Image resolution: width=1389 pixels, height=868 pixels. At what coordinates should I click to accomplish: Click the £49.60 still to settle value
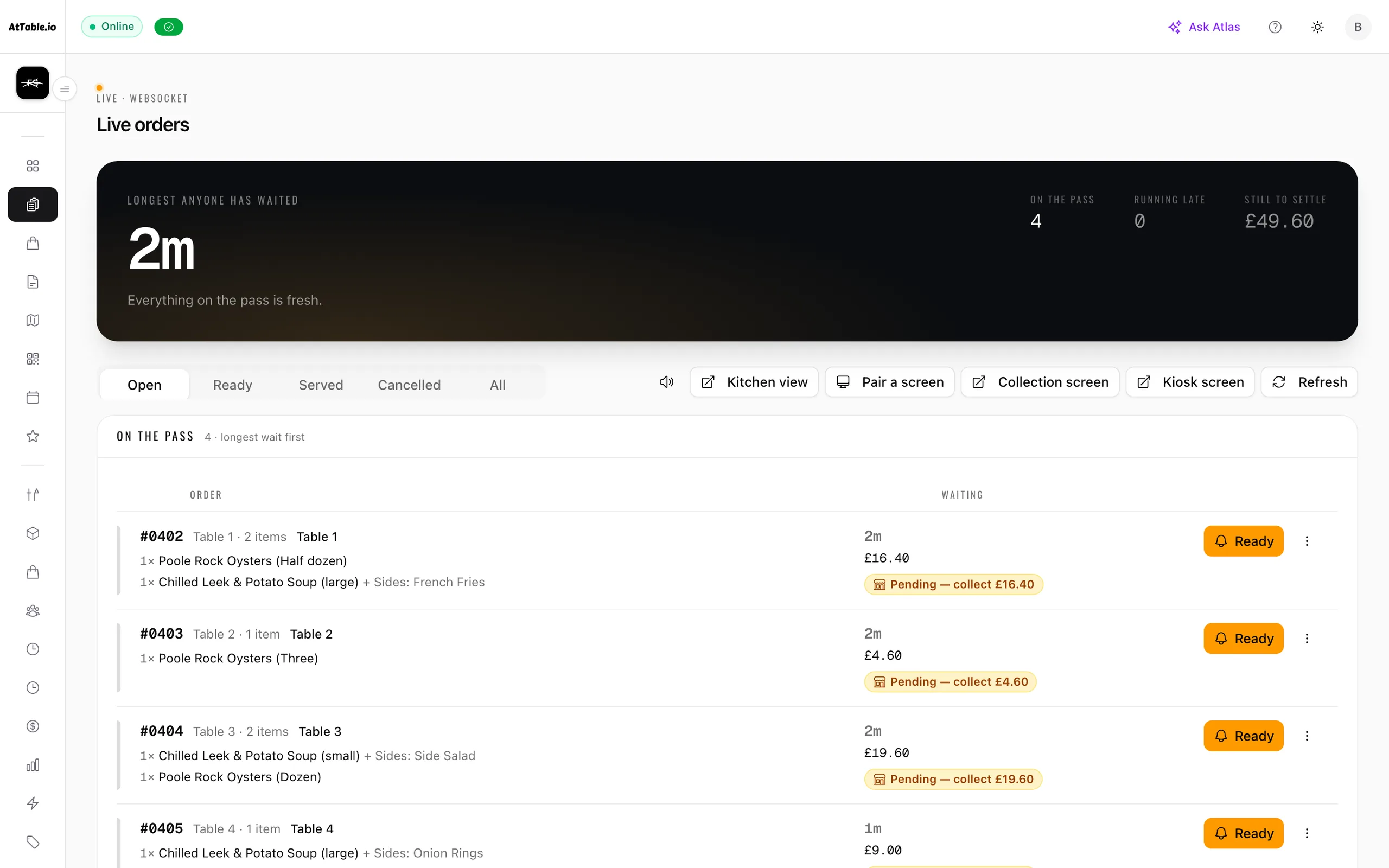pyautogui.click(x=1279, y=221)
